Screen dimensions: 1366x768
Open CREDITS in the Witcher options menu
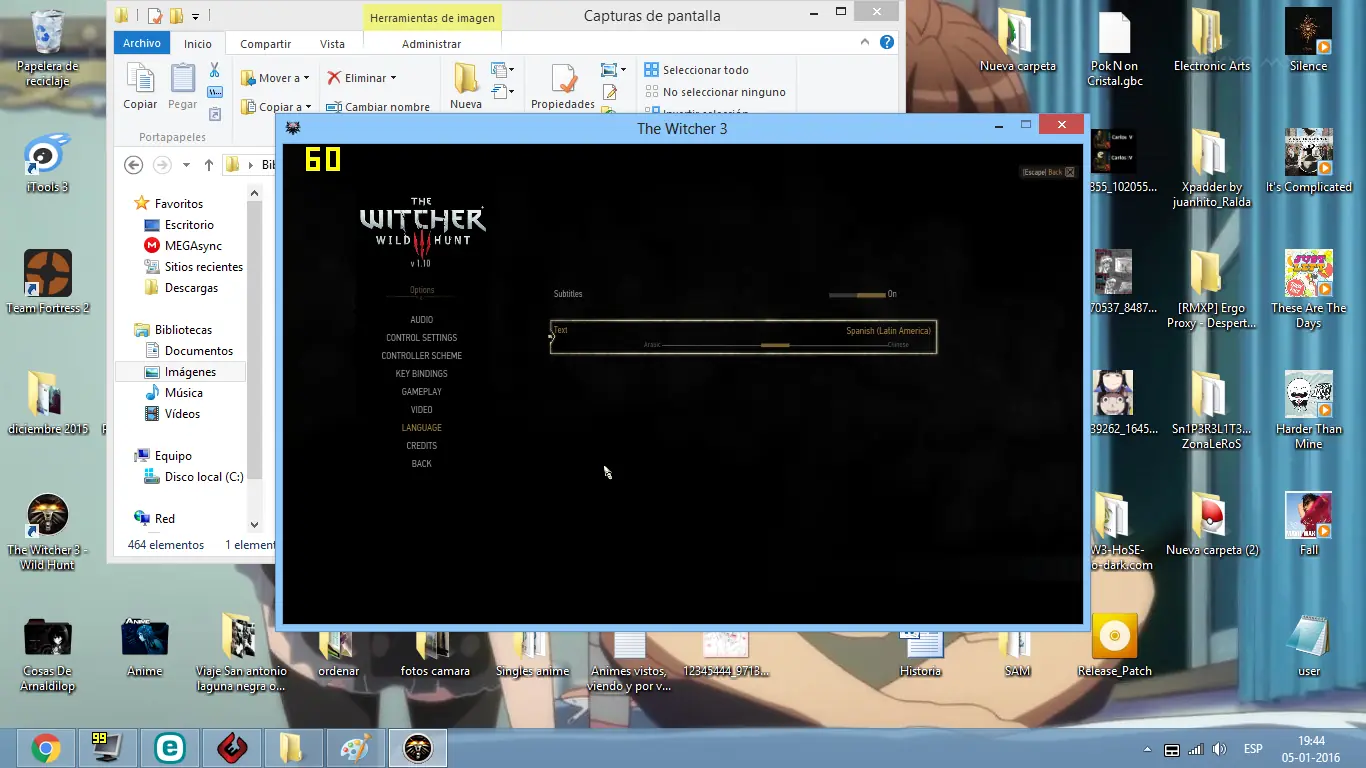pyautogui.click(x=422, y=446)
